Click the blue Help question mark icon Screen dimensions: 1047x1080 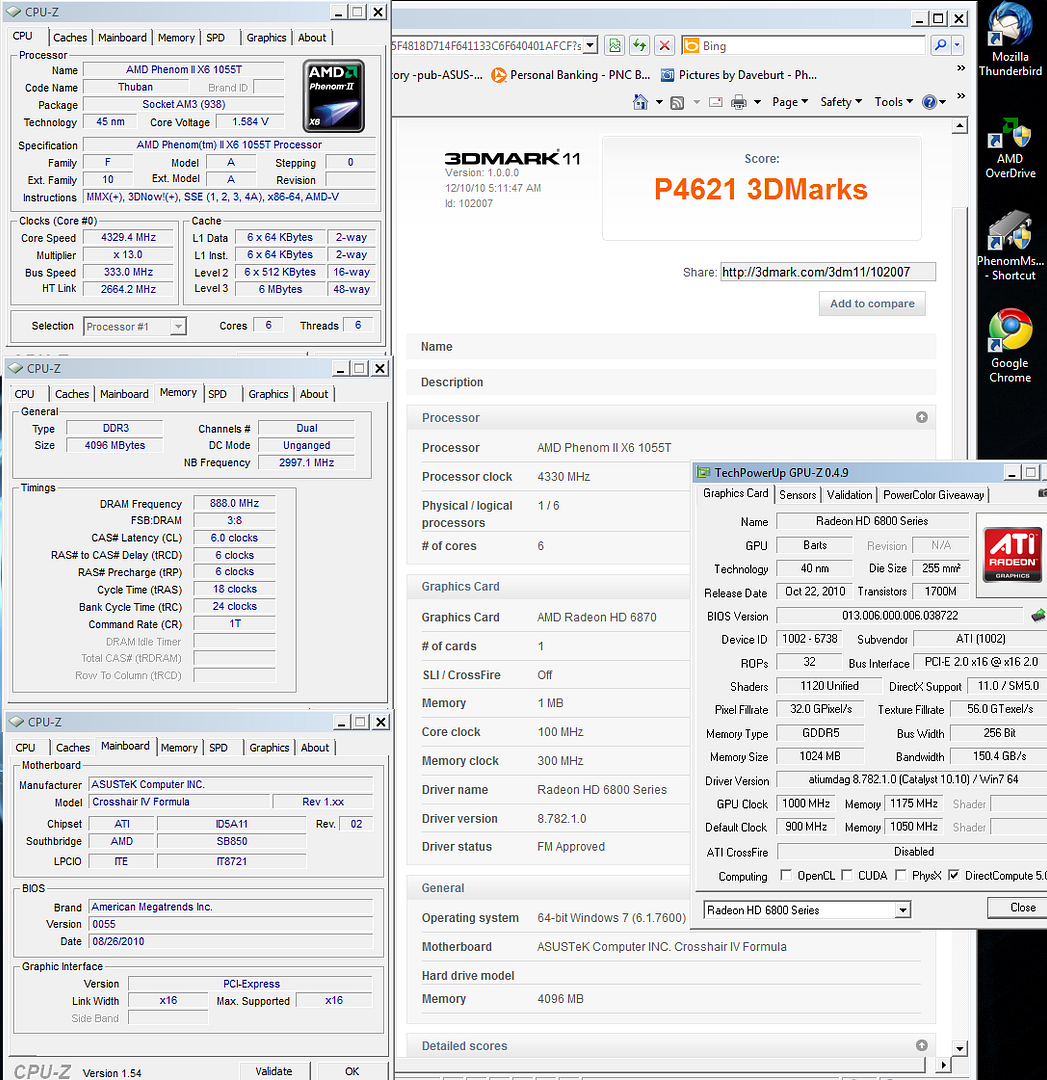point(929,102)
